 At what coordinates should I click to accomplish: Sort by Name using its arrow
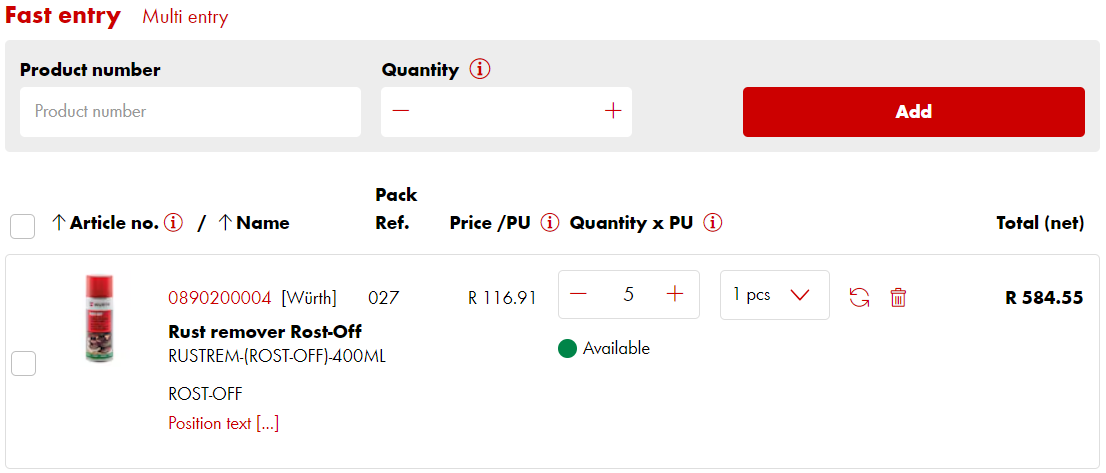tap(225, 223)
